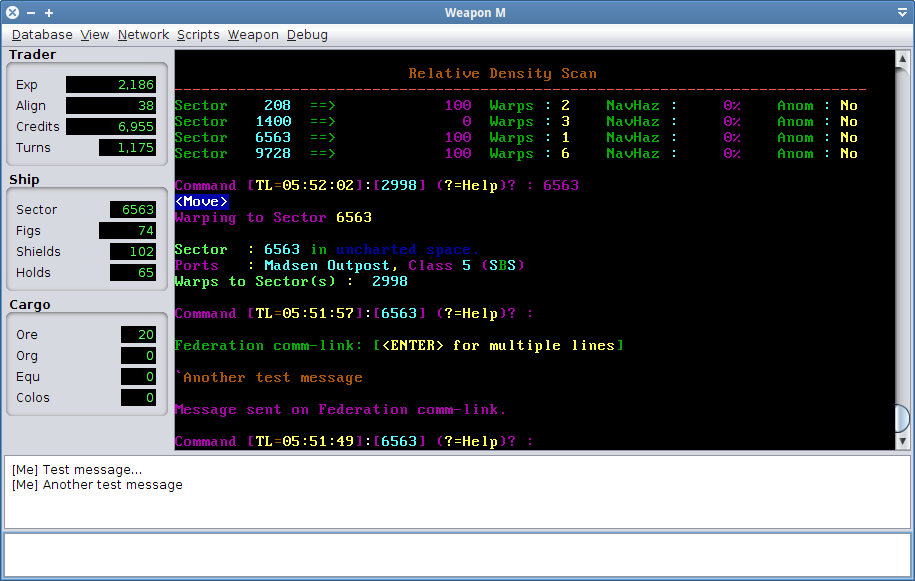Maximize window using the title bar plus icon
The image size is (915, 581).
coord(49,12)
